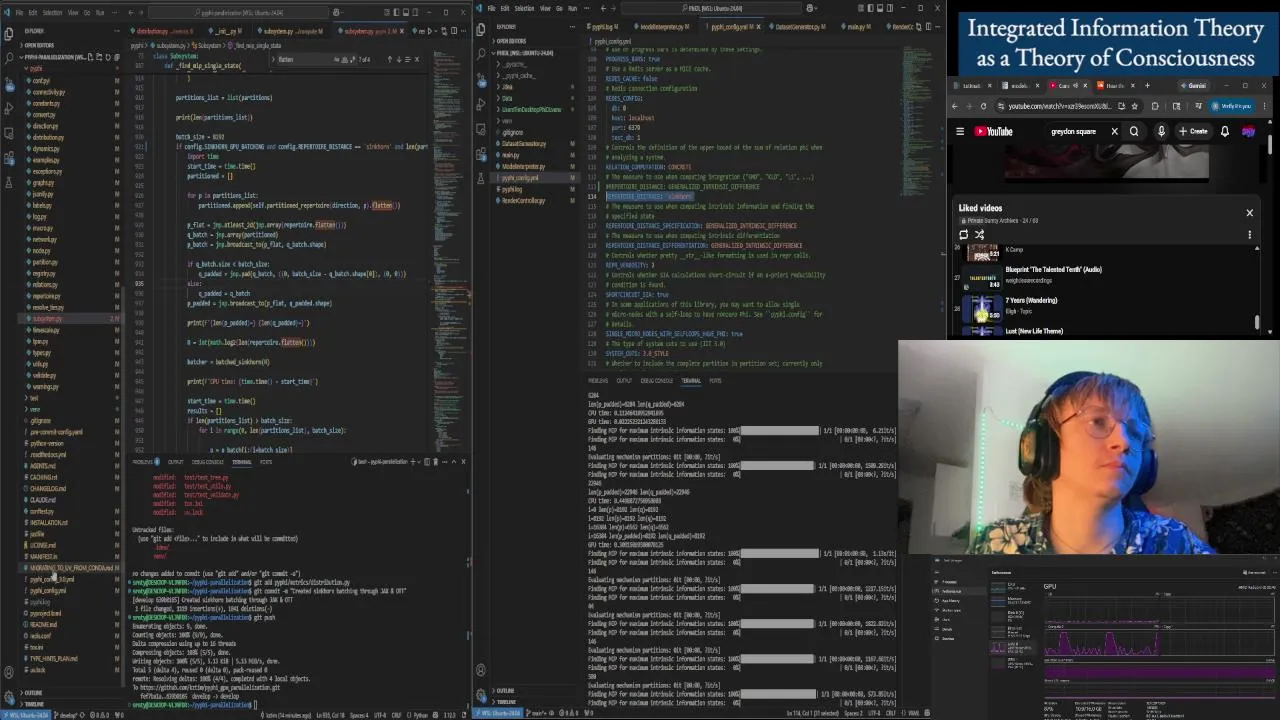Open Liked videos playlist more options
Image resolution: width=1280 pixels, height=720 pixels.
pos(1249,235)
